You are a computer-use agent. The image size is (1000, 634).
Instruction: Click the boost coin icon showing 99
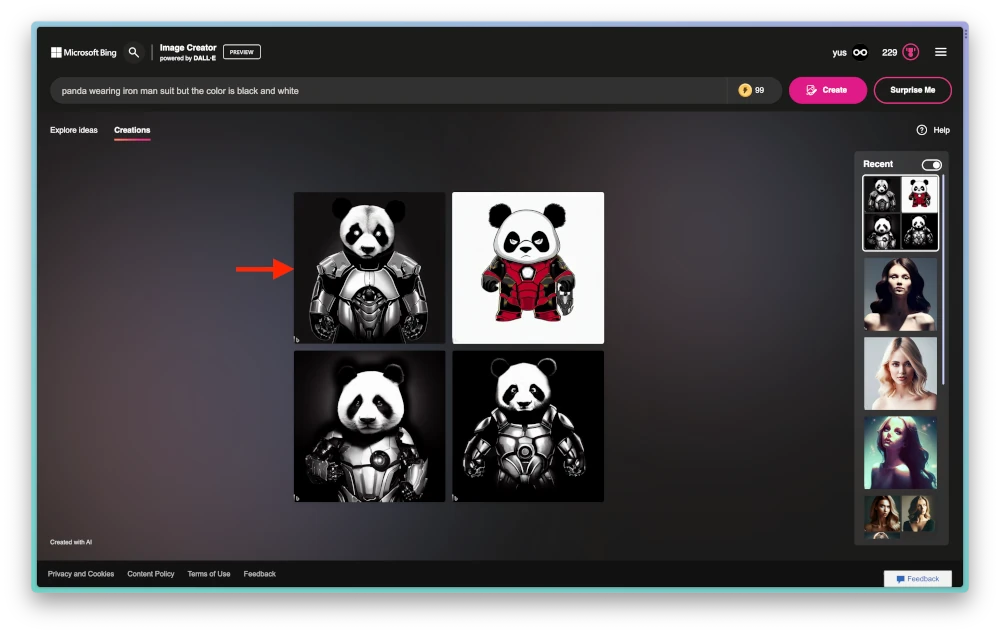tap(744, 90)
